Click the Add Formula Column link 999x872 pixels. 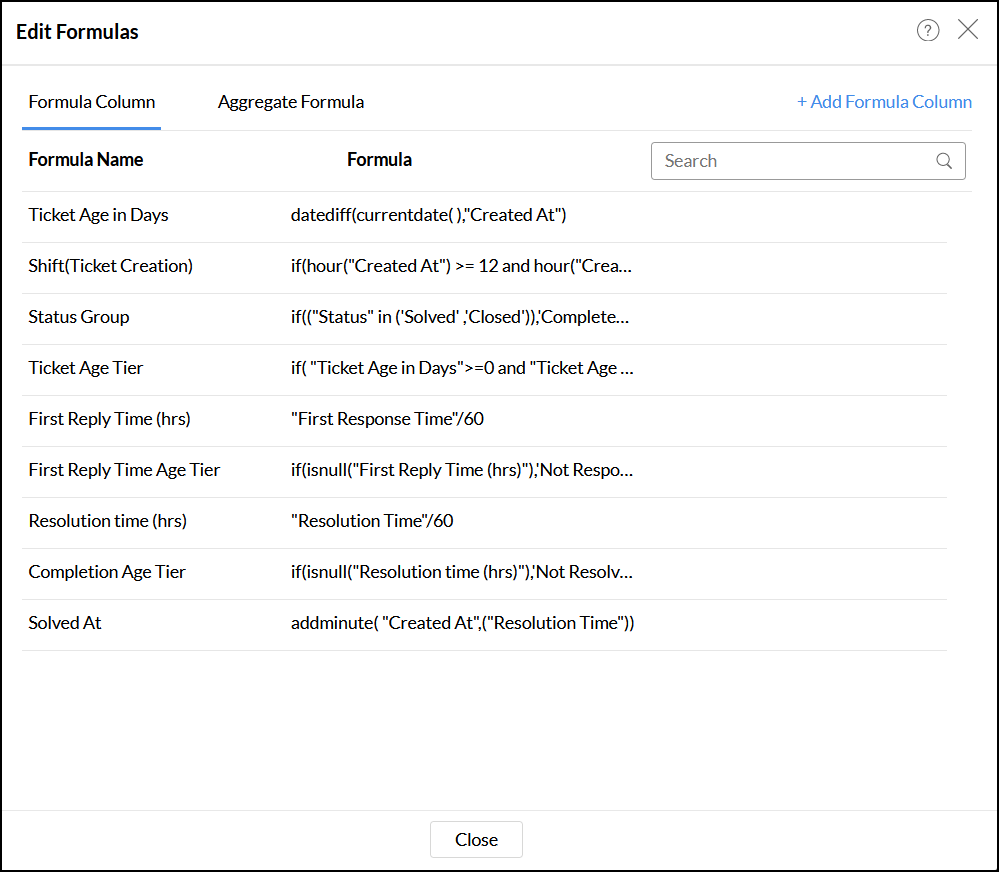click(x=884, y=102)
